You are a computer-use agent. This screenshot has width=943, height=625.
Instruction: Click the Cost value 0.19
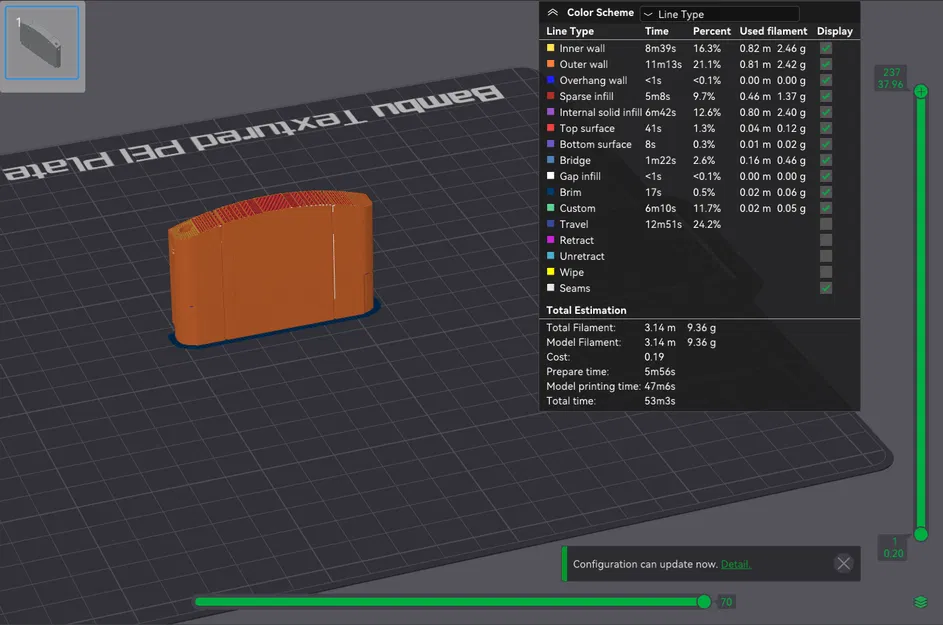[x=654, y=357]
